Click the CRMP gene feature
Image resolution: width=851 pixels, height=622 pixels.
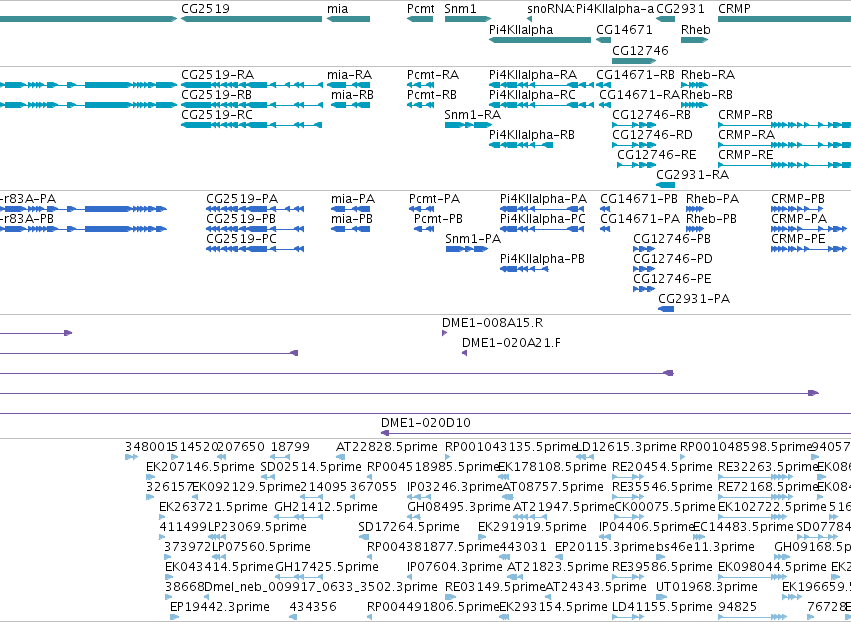(784, 19)
